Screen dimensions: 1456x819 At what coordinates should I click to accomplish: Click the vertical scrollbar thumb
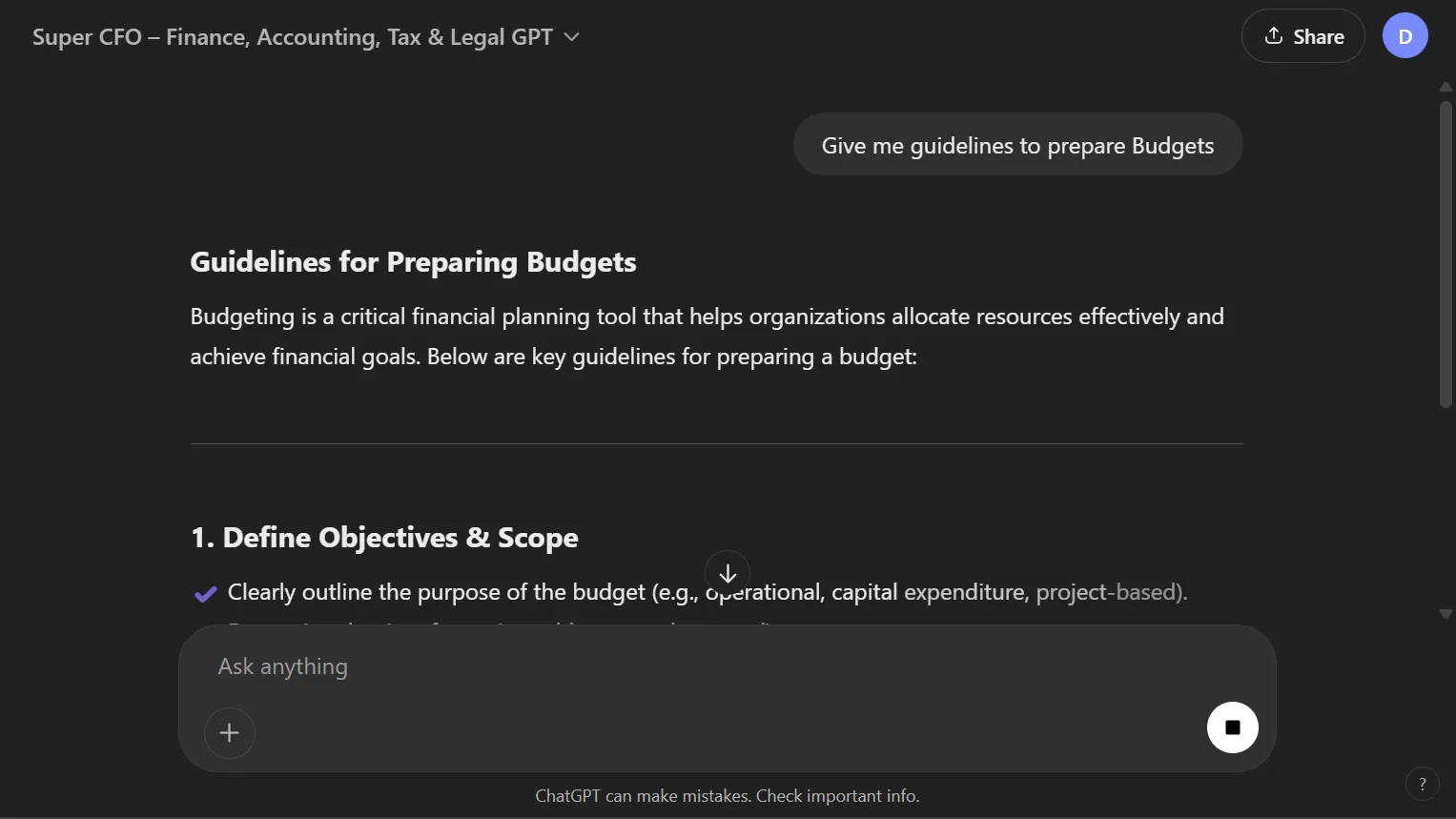pyautogui.click(x=1446, y=254)
